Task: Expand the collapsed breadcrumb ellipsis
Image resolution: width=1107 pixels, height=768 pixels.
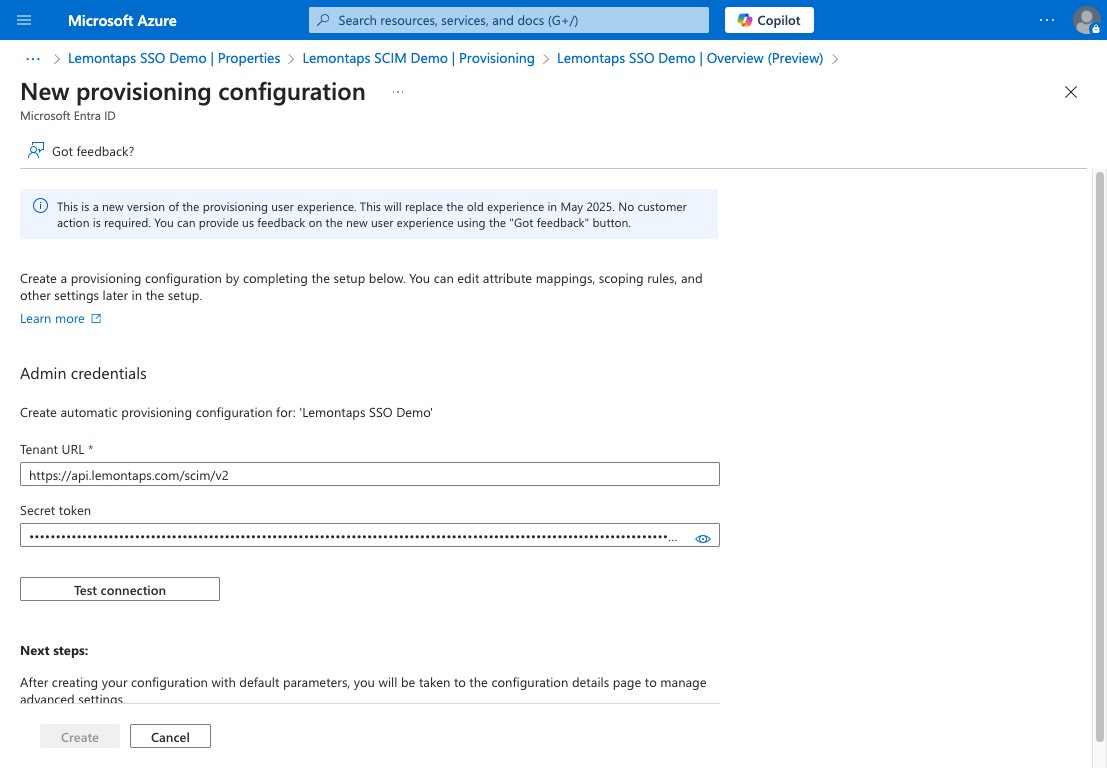Action: [32, 59]
